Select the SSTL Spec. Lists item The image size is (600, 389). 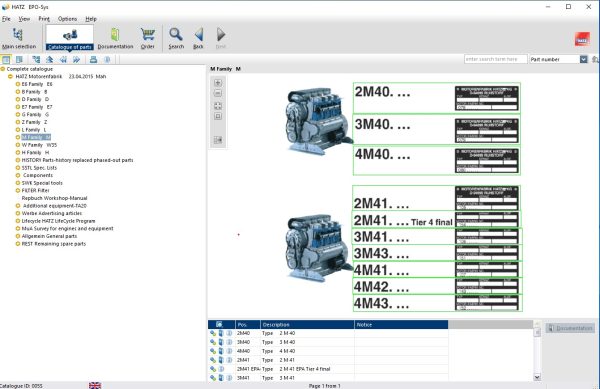point(39,168)
